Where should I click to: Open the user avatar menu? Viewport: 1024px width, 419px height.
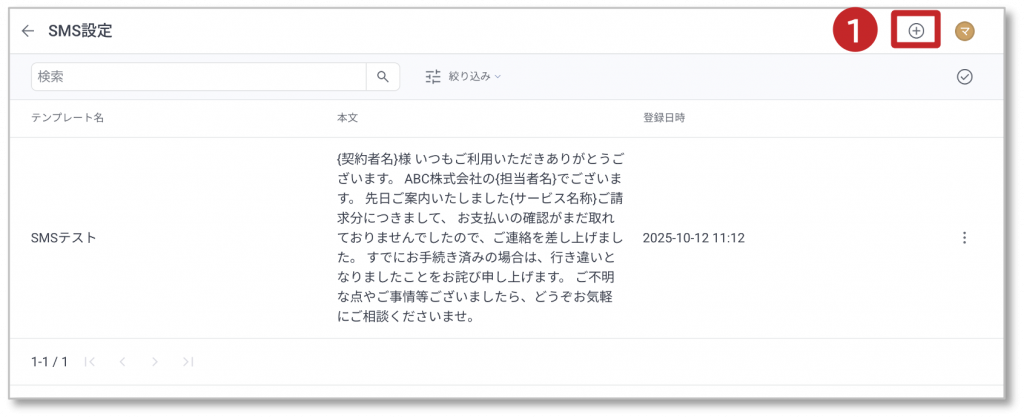tap(965, 32)
